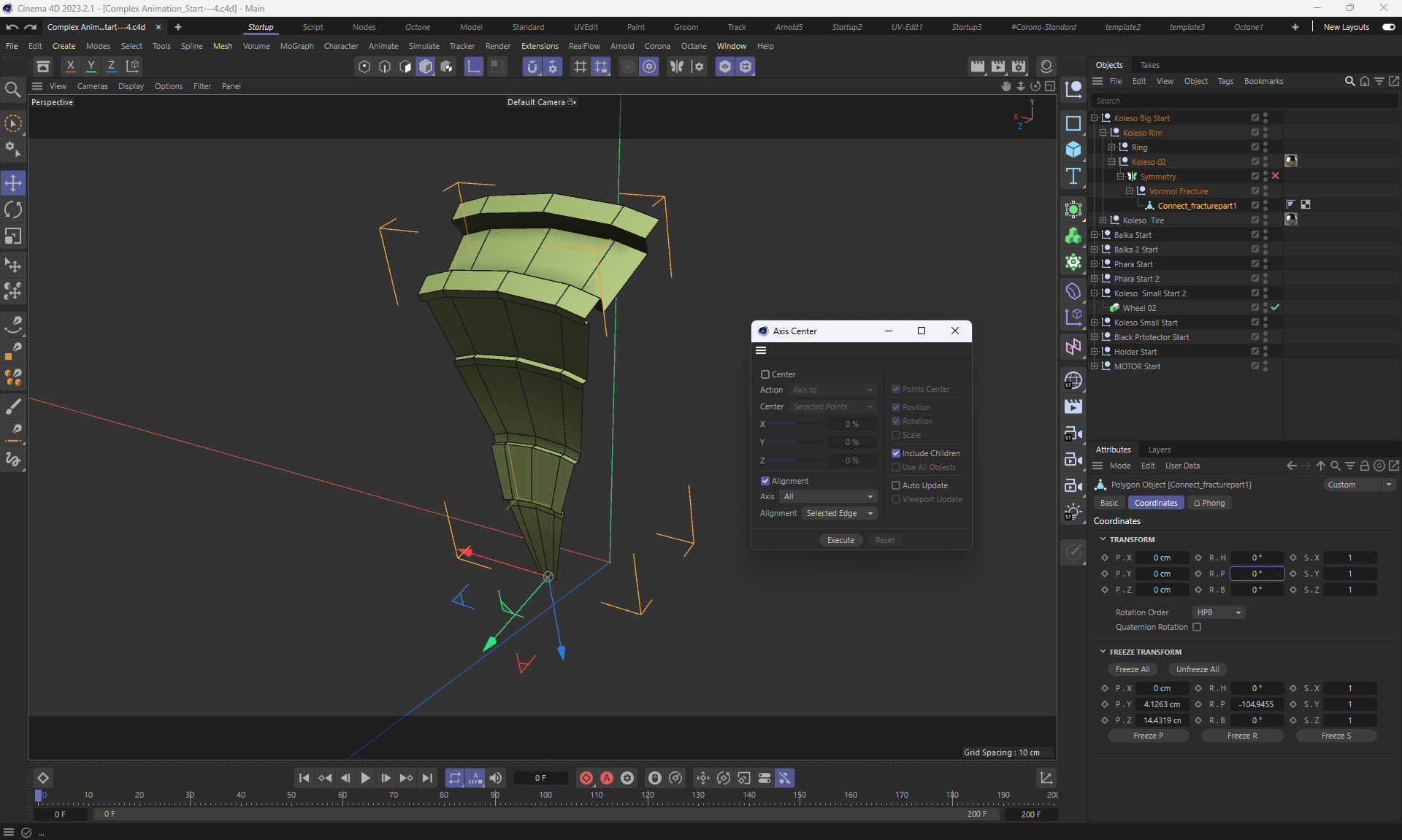The width and height of the screenshot is (1402, 840).
Task: Toggle the X axis lock icon
Action: pyautogui.click(x=70, y=66)
